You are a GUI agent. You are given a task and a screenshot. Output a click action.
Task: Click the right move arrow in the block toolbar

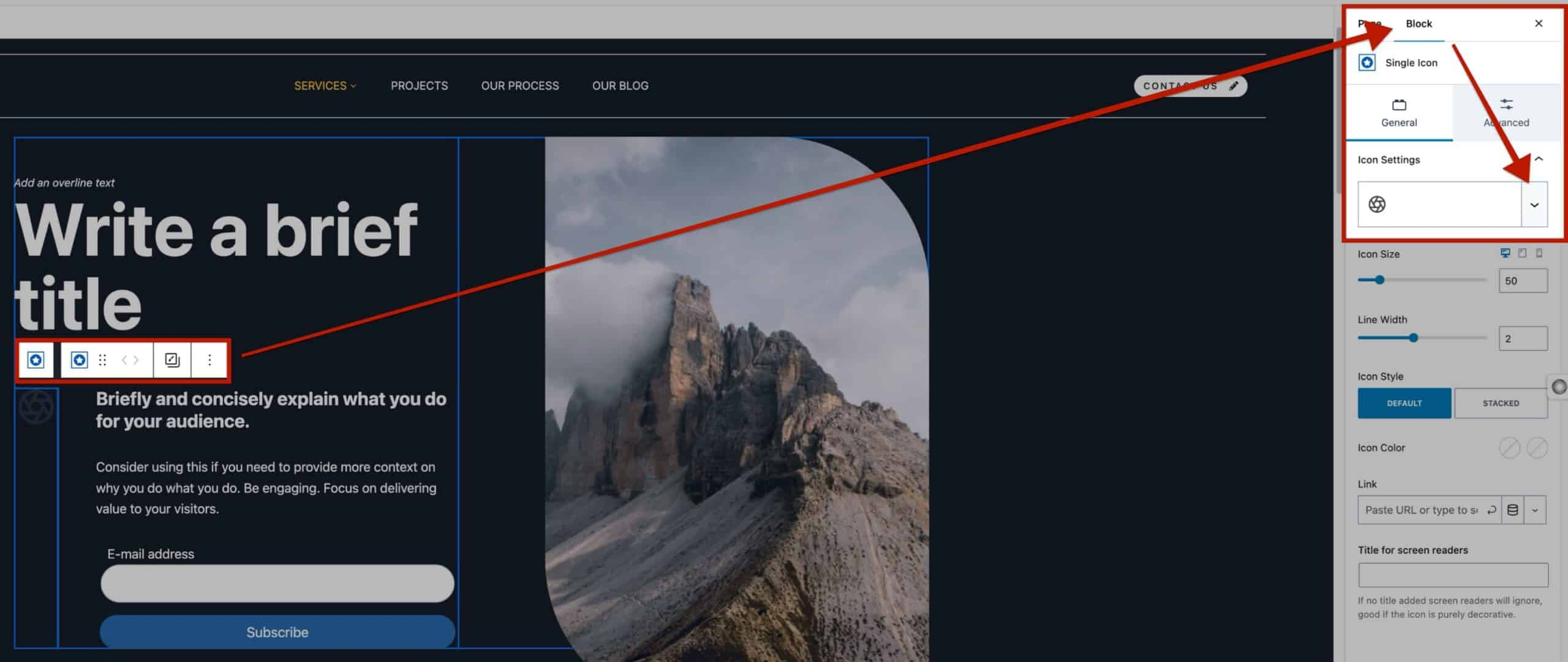coord(136,360)
